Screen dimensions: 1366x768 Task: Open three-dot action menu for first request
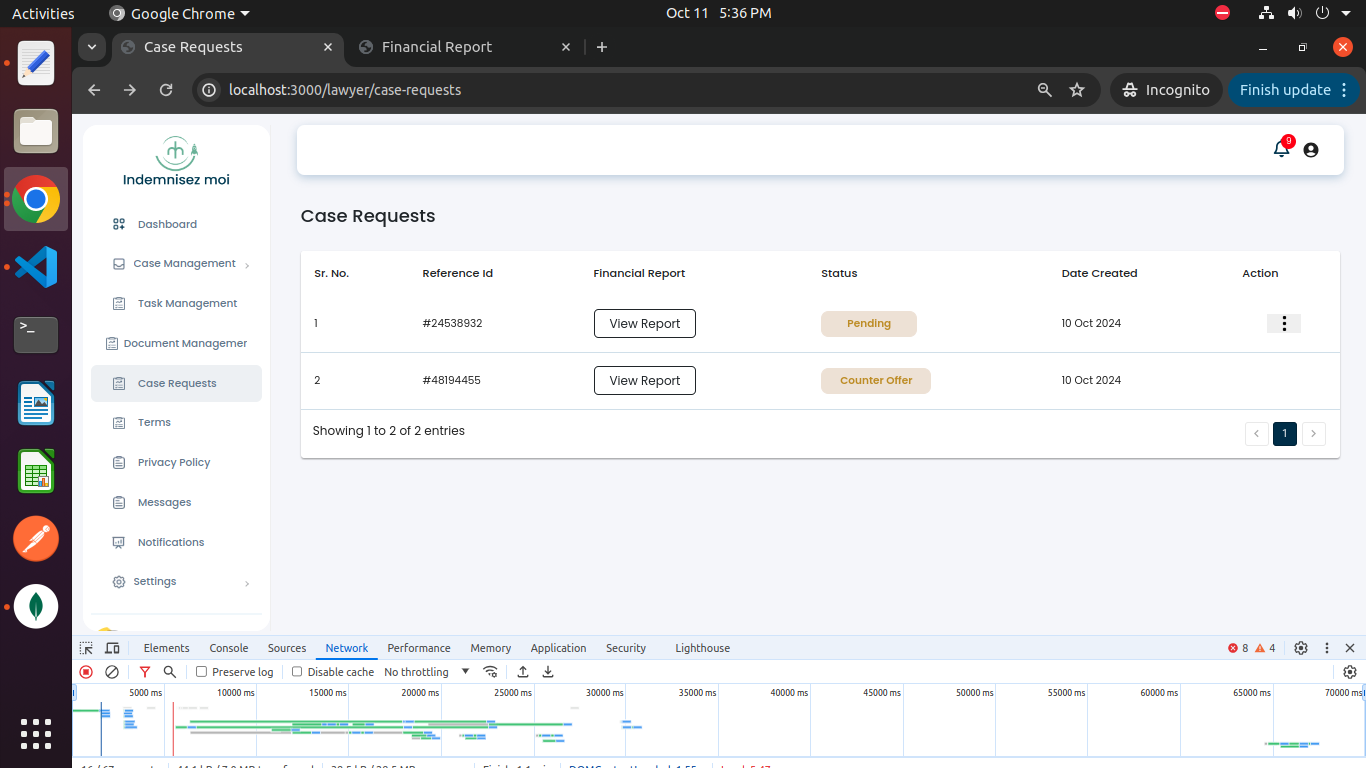pos(1284,323)
